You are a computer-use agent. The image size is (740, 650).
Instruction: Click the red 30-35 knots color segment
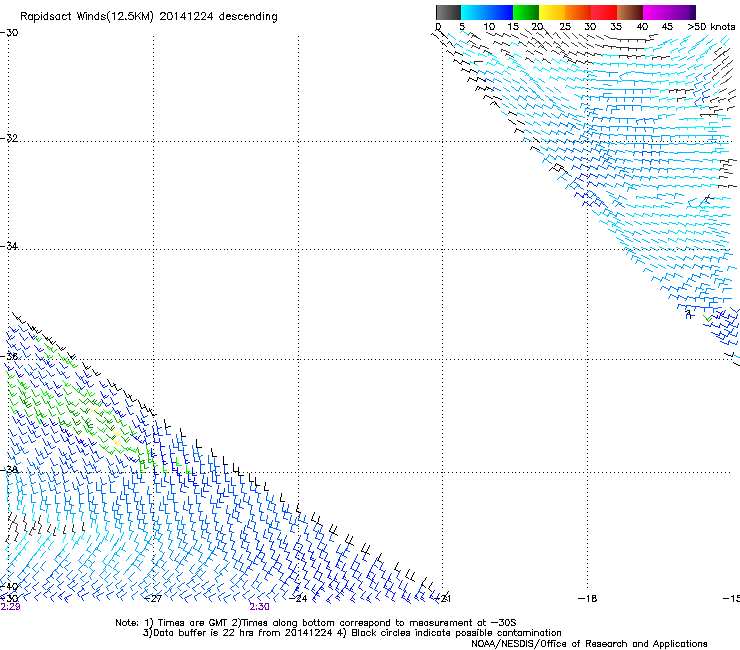pos(604,12)
